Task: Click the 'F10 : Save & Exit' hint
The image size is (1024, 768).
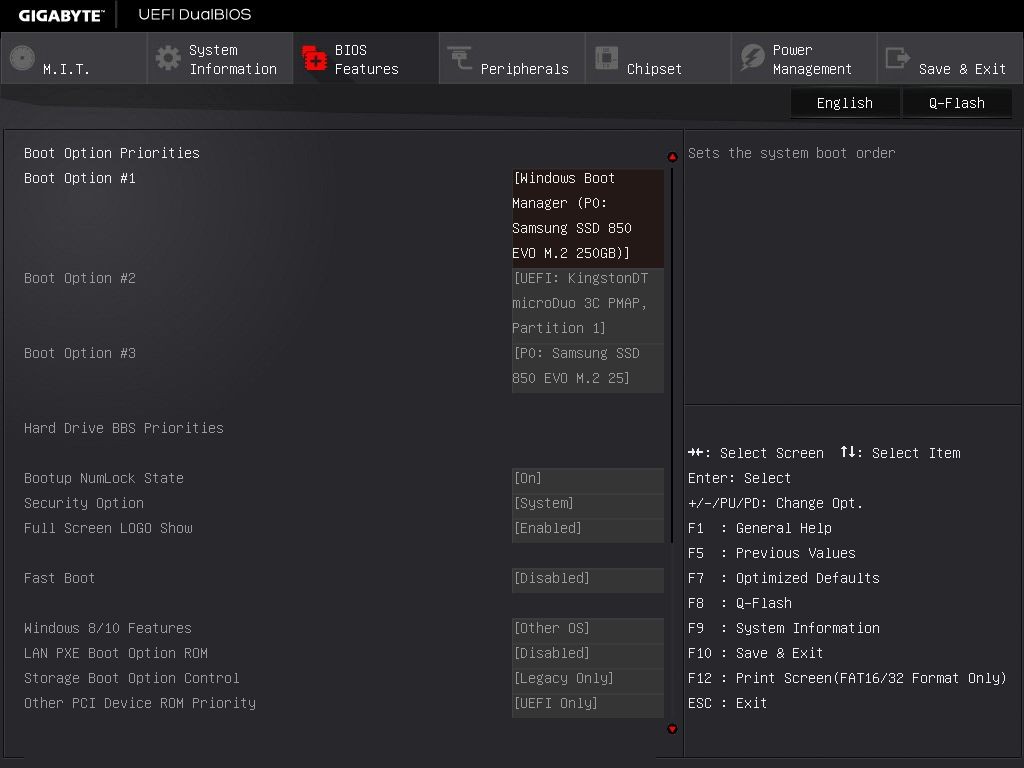Action: pos(756,653)
